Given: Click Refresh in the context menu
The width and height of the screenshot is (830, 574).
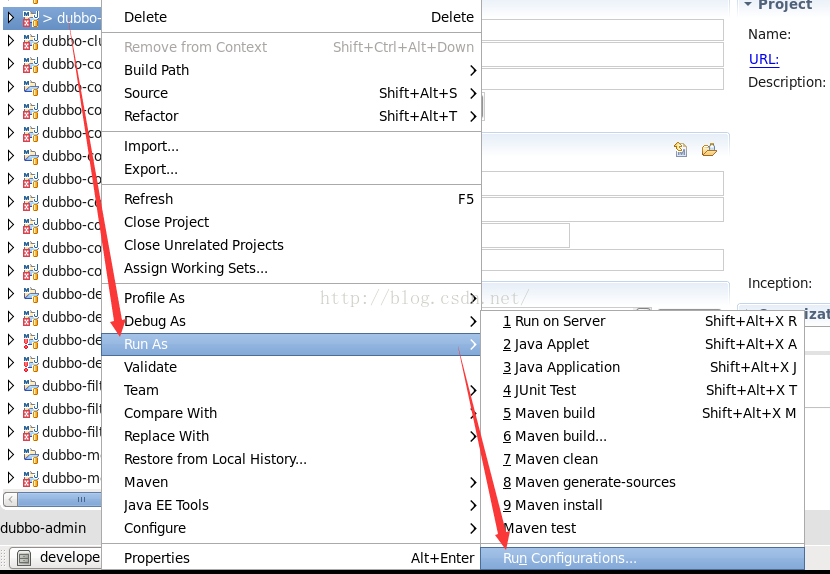Looking at the screenshot, I should click(x=148, y=199).
